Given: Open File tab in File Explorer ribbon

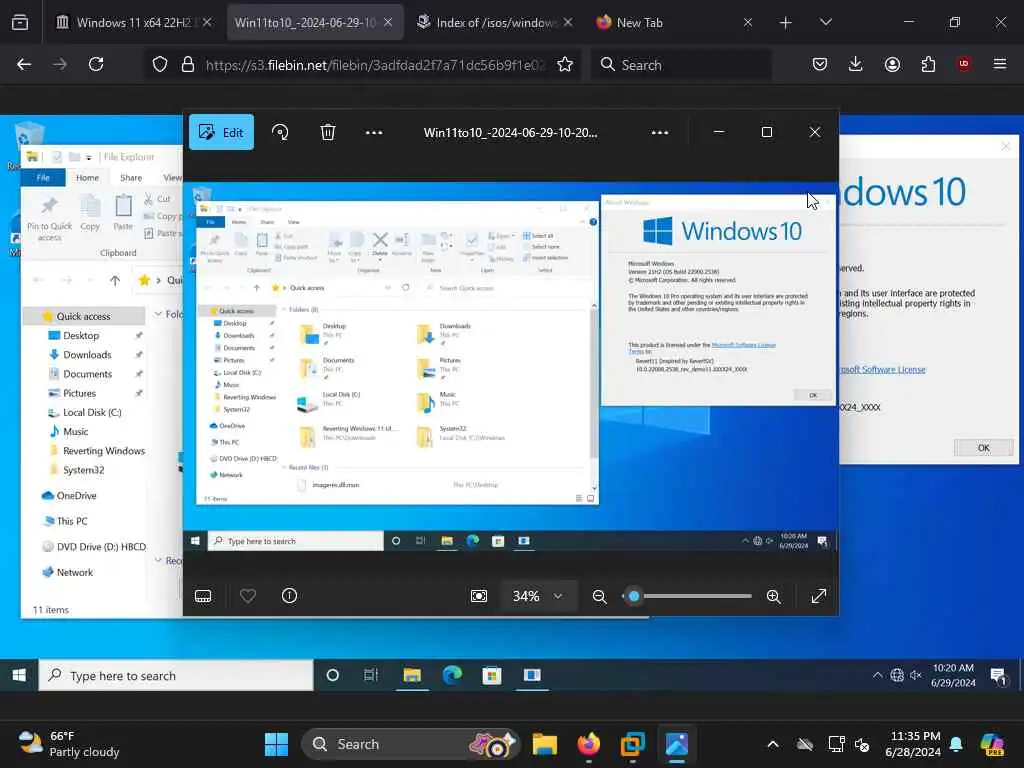Looking at the screenshot, I should (43, 178).
